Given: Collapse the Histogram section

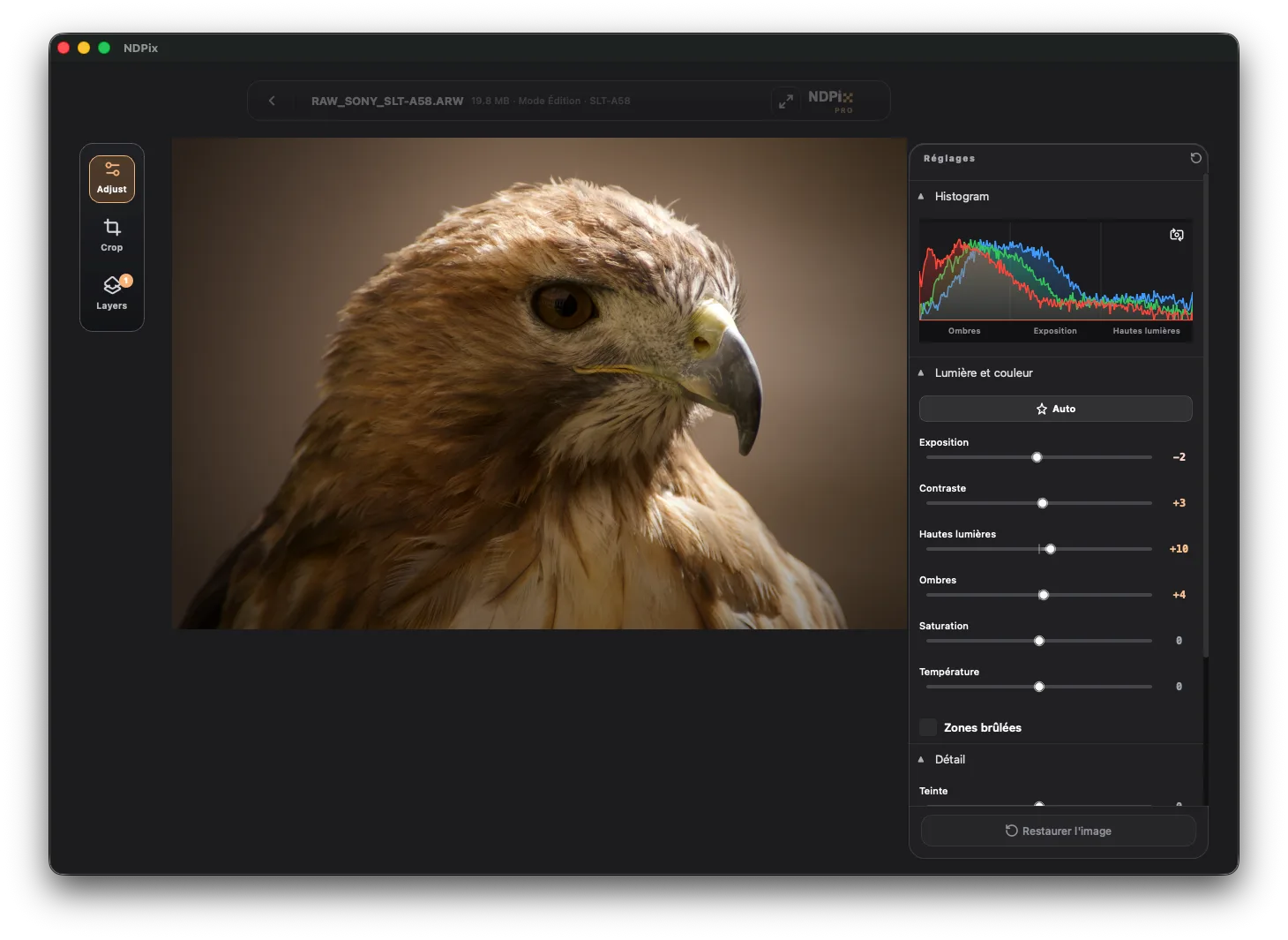Looking at the screenshot, I should (x=921, y=197).
